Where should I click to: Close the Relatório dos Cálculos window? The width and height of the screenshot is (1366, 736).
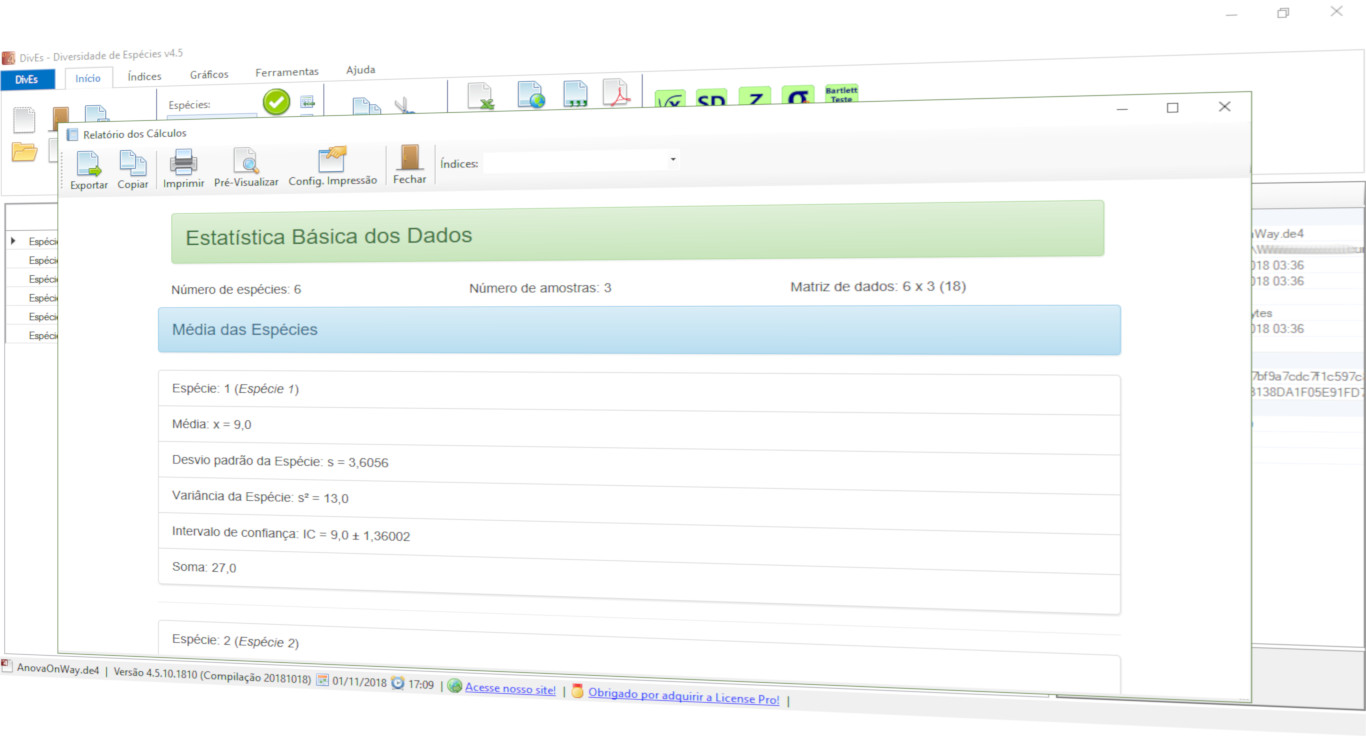pos(1224,107)
